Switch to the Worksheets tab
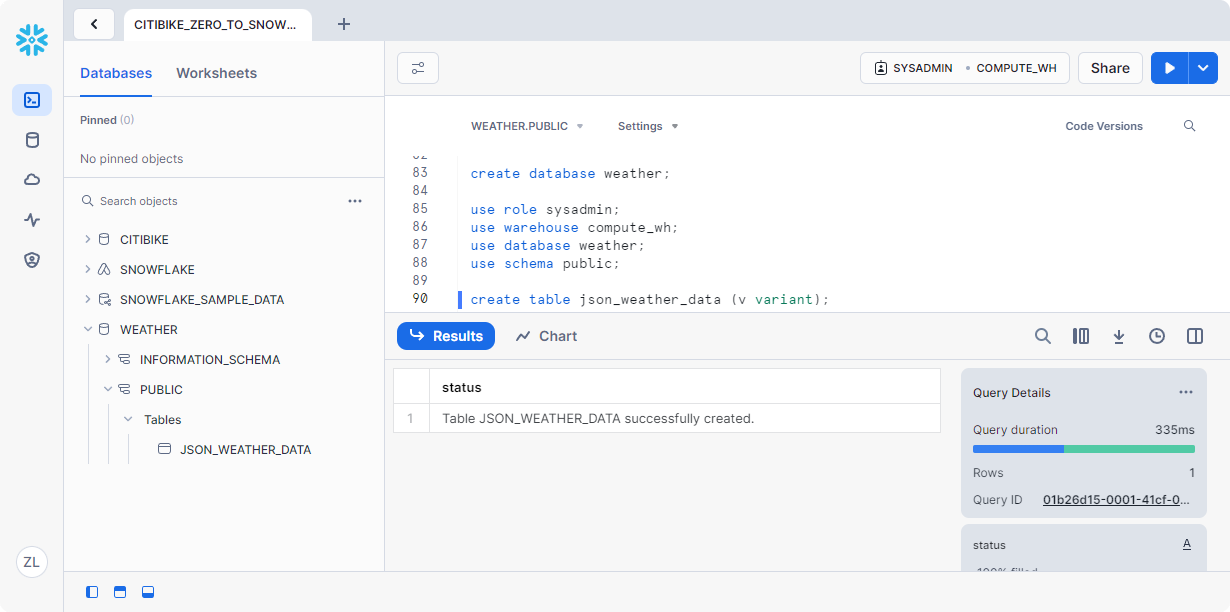1230x612 pixels. tap(216, 73)
